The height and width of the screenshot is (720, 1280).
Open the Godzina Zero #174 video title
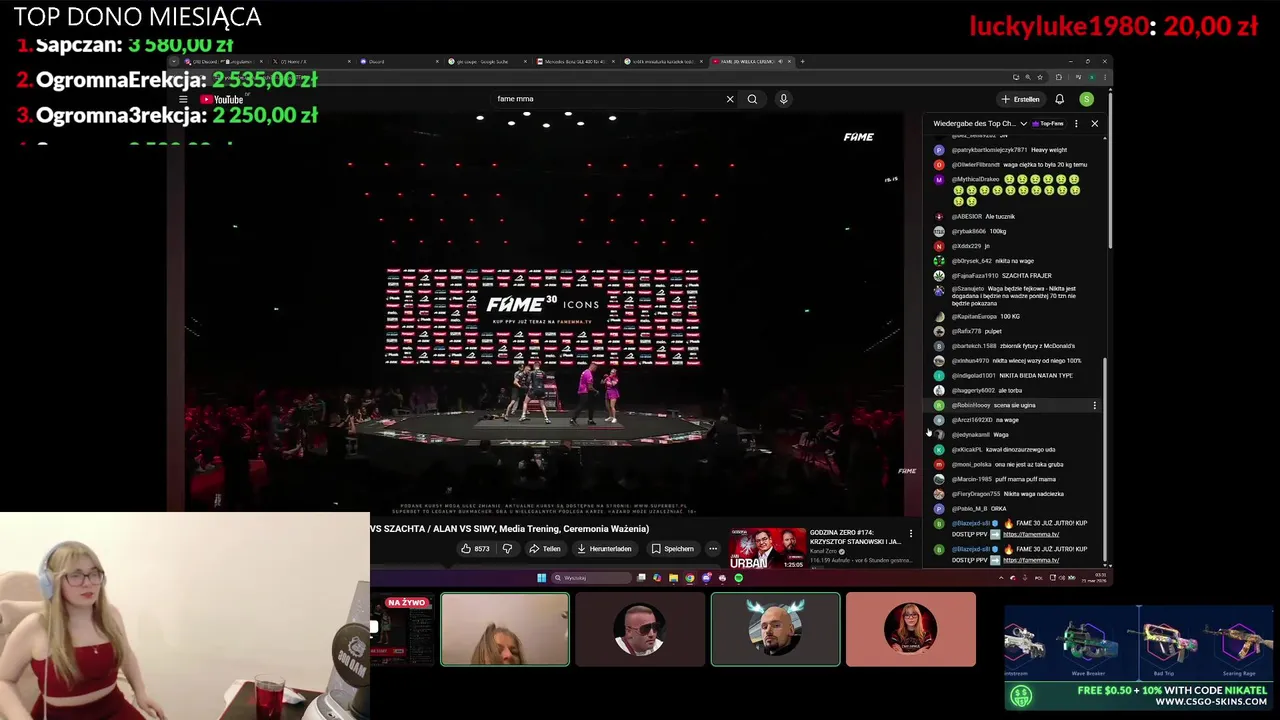855,537
